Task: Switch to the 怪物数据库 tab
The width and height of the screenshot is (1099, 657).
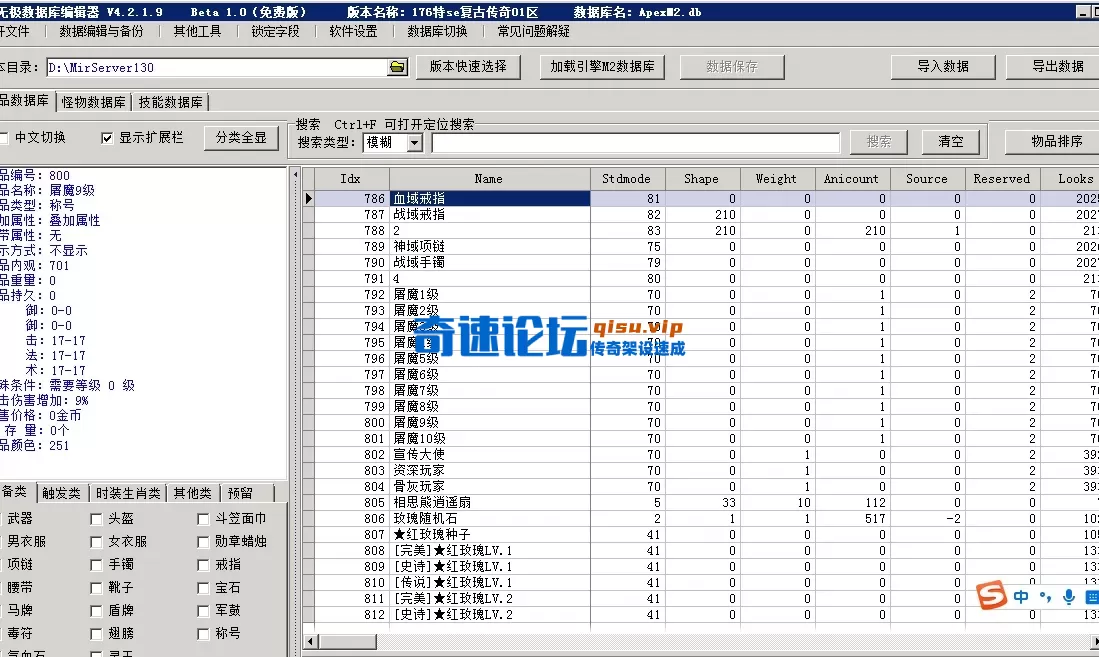Action: pyautogui.click(x=94, y=102)
